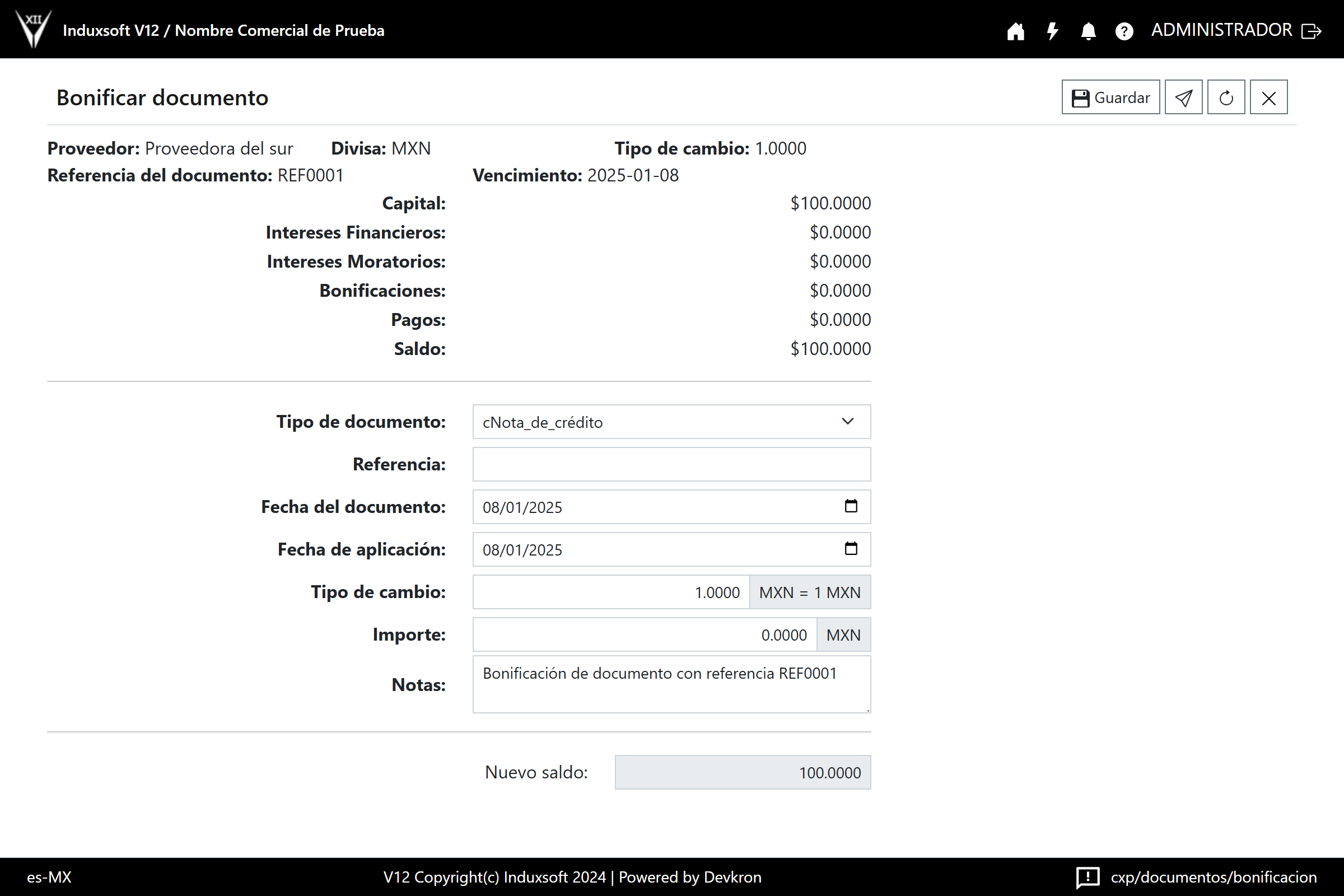Open calendar picker for Fecha del documento
1344x896 pixels.
(851, 506)
